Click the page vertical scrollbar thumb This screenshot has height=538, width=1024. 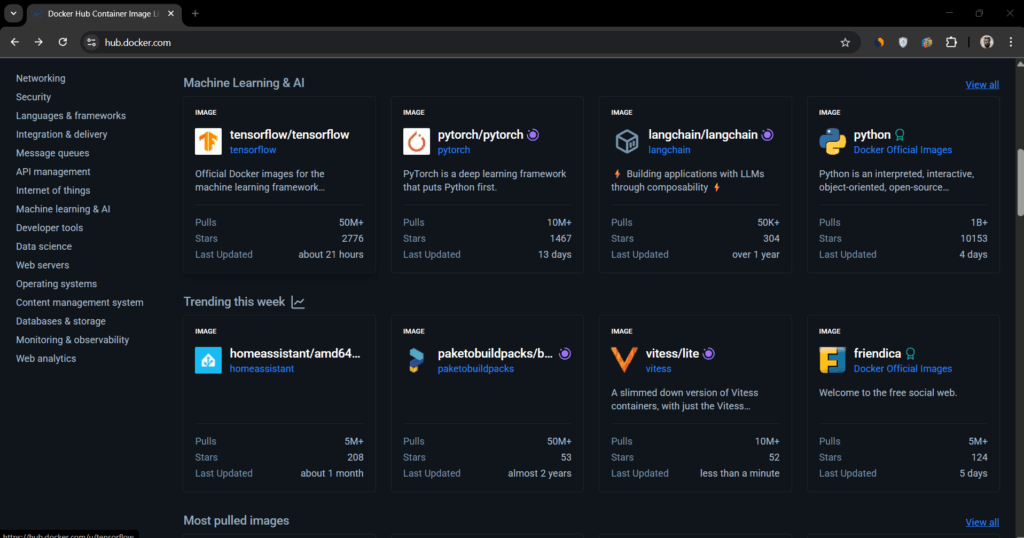[1019, 183]
